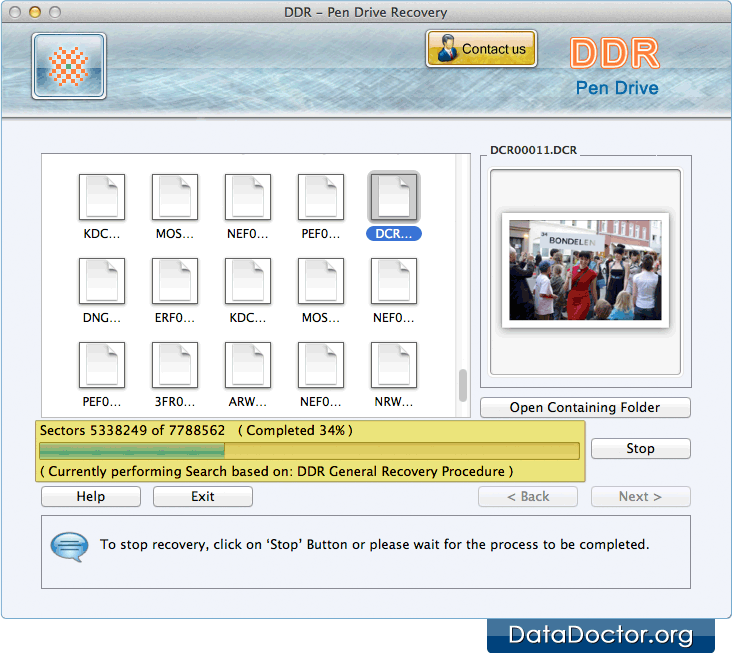Click the Back button
732x653 pixels.
coord(528,497)
